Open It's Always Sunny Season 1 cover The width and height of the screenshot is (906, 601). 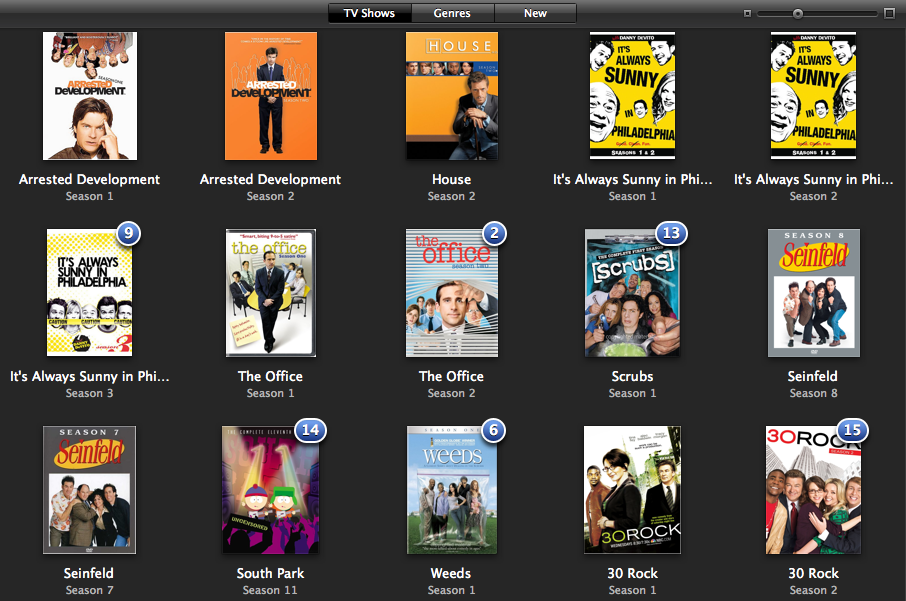tap(632, 96)
